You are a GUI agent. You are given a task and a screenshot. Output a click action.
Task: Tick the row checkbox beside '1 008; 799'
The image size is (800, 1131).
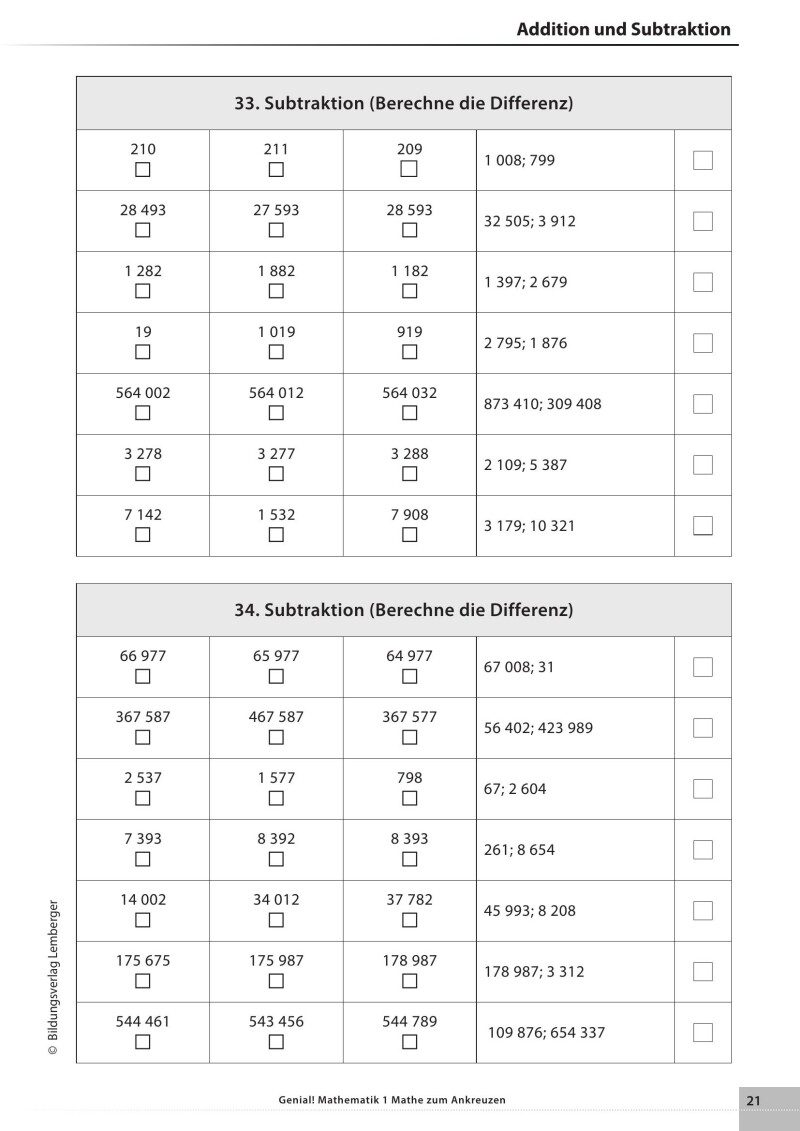click(703, 160)
